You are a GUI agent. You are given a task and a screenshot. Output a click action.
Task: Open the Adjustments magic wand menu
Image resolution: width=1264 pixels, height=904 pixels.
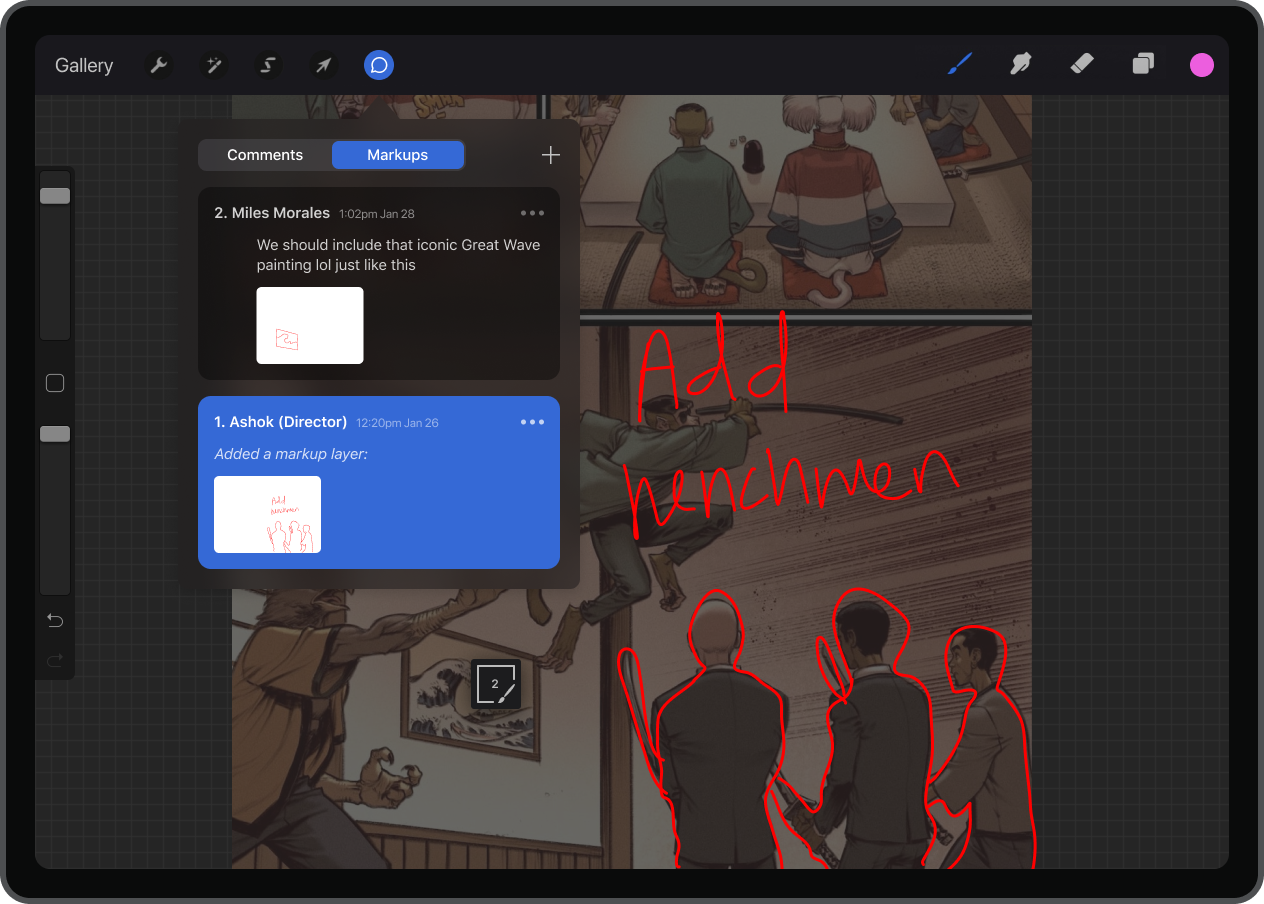213,65
